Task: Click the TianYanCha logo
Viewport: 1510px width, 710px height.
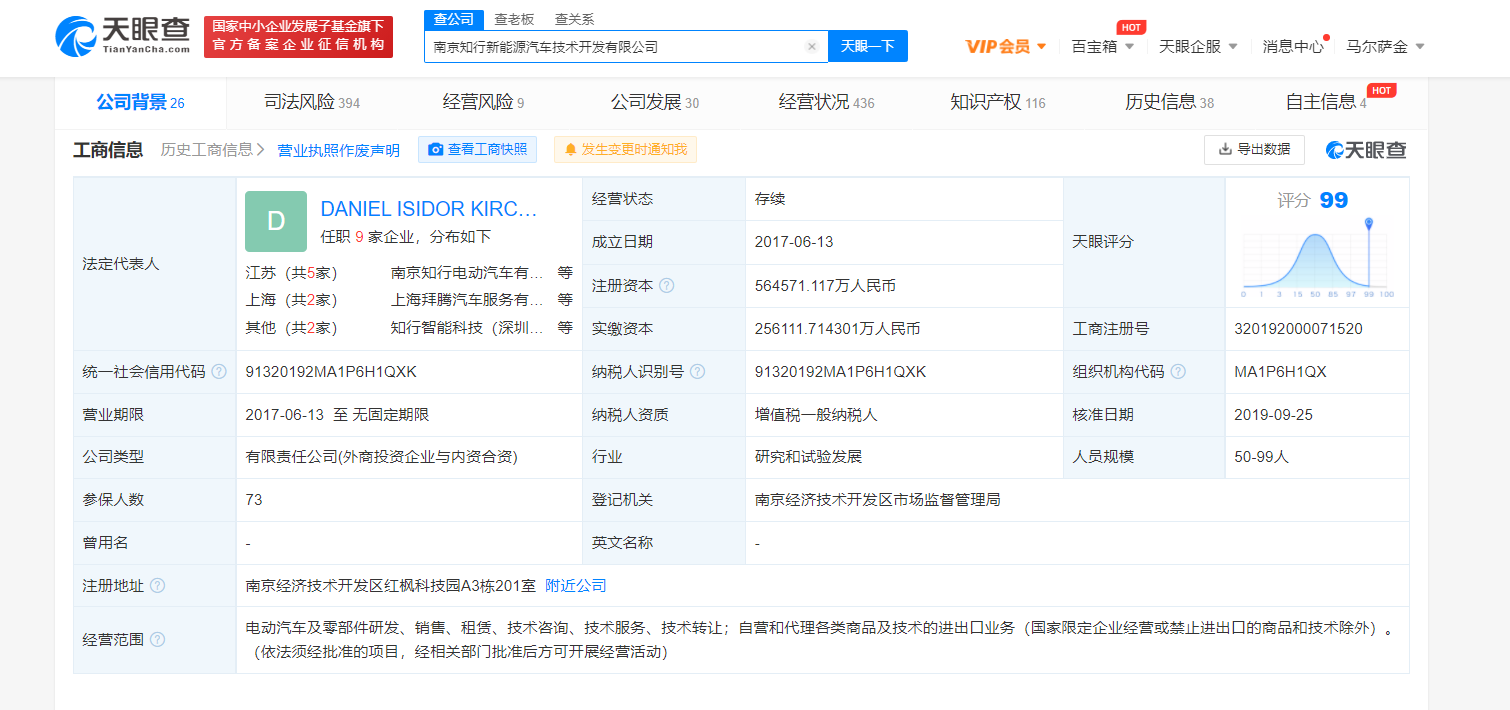Action: (x=122, y=37)
